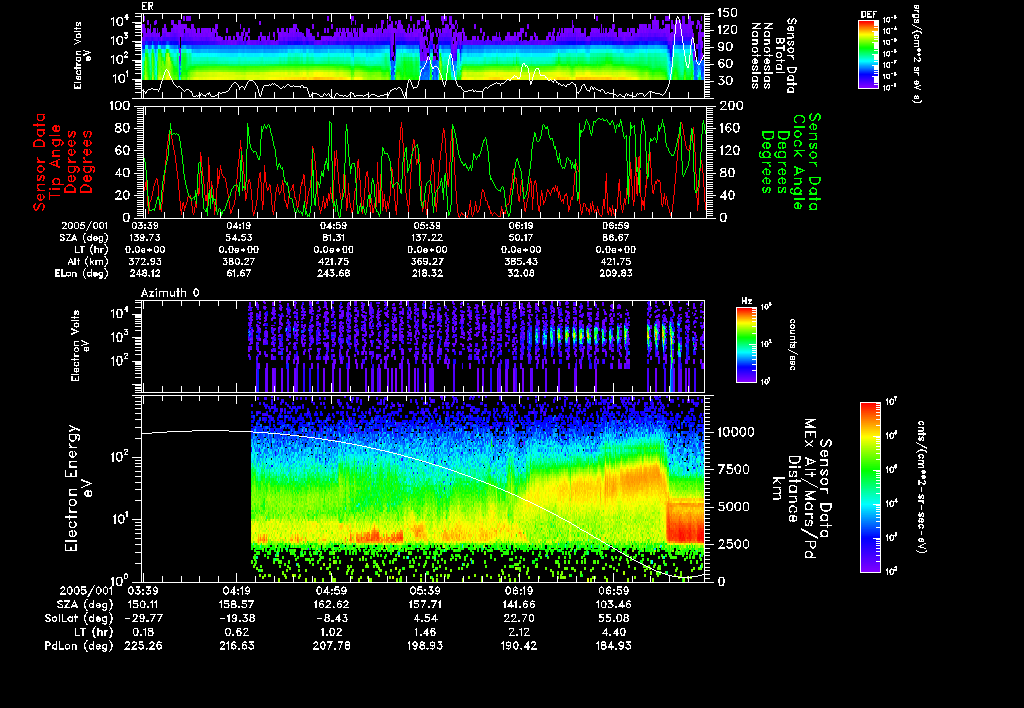
Task: Click inside the Azimuth 0 spectrogram panel
Action: click(x=423, y=346)
